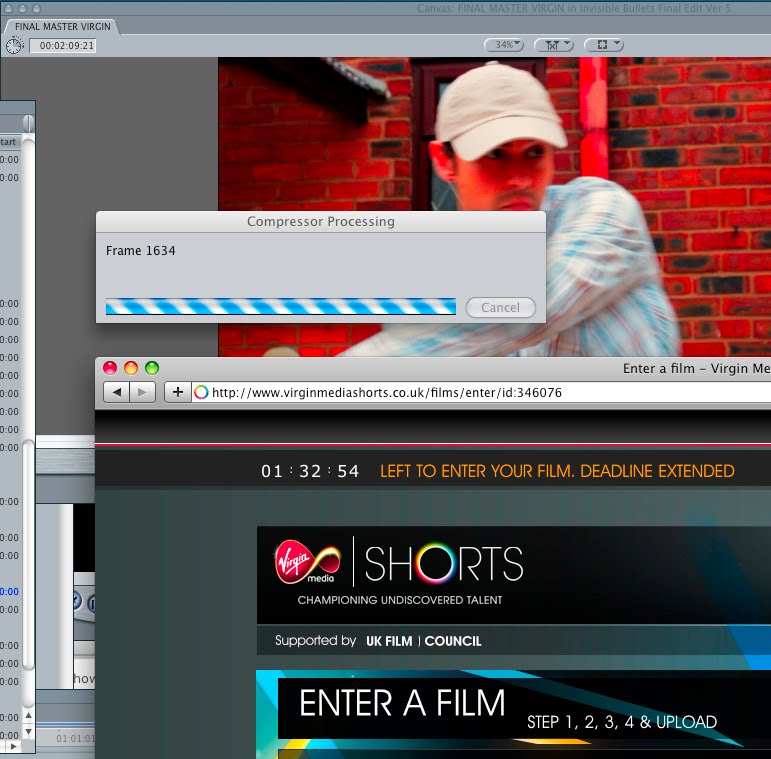Click the 01:32:54 countdown timer
Image resolution: width=771 pixels, height=759 pixels.
pyautogui.click(x=310, y=471)
